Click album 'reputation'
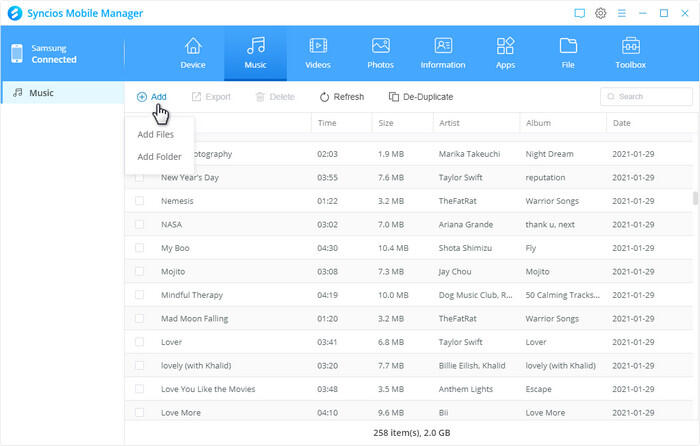 pyautogui.click(x=545, y=178)
